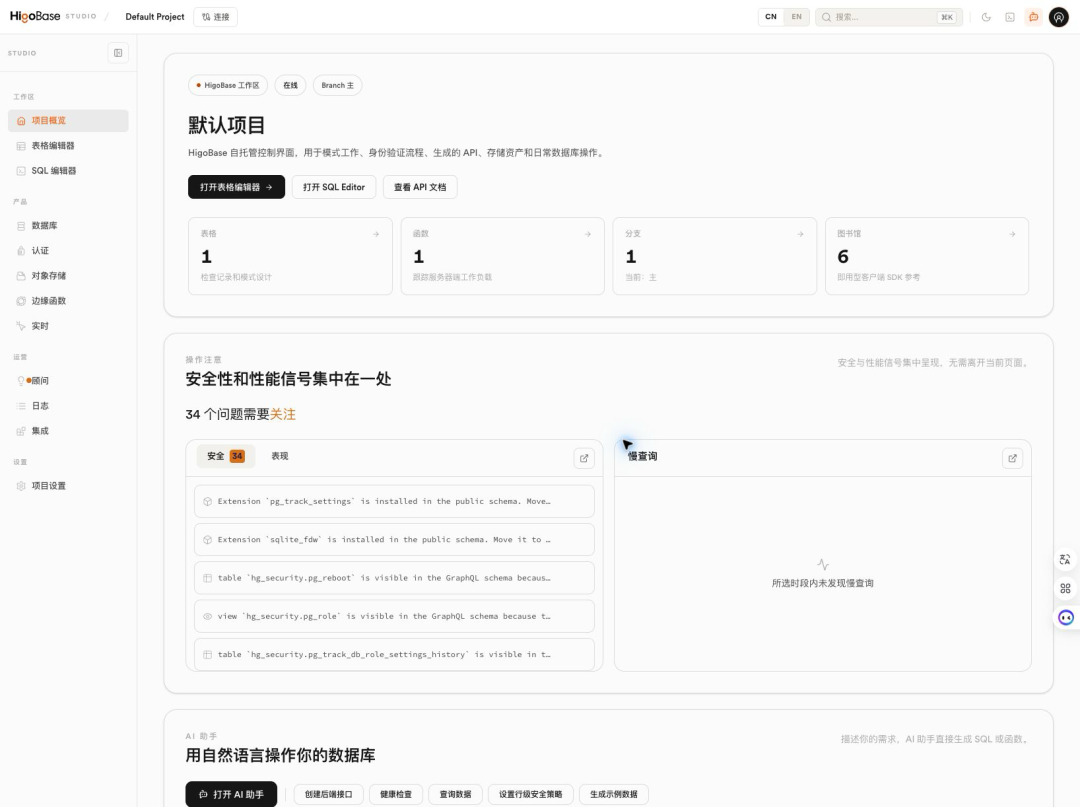The image size is (1080, 807).
Task: Click the activity icon in 慢查询 panel
Action: point(823,565)
